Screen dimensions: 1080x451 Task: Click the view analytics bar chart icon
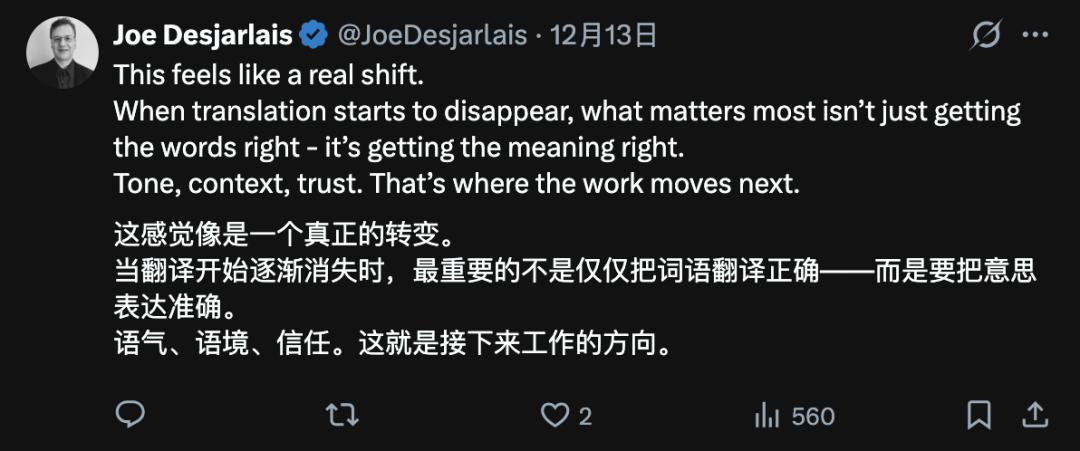tap(767, 415)
